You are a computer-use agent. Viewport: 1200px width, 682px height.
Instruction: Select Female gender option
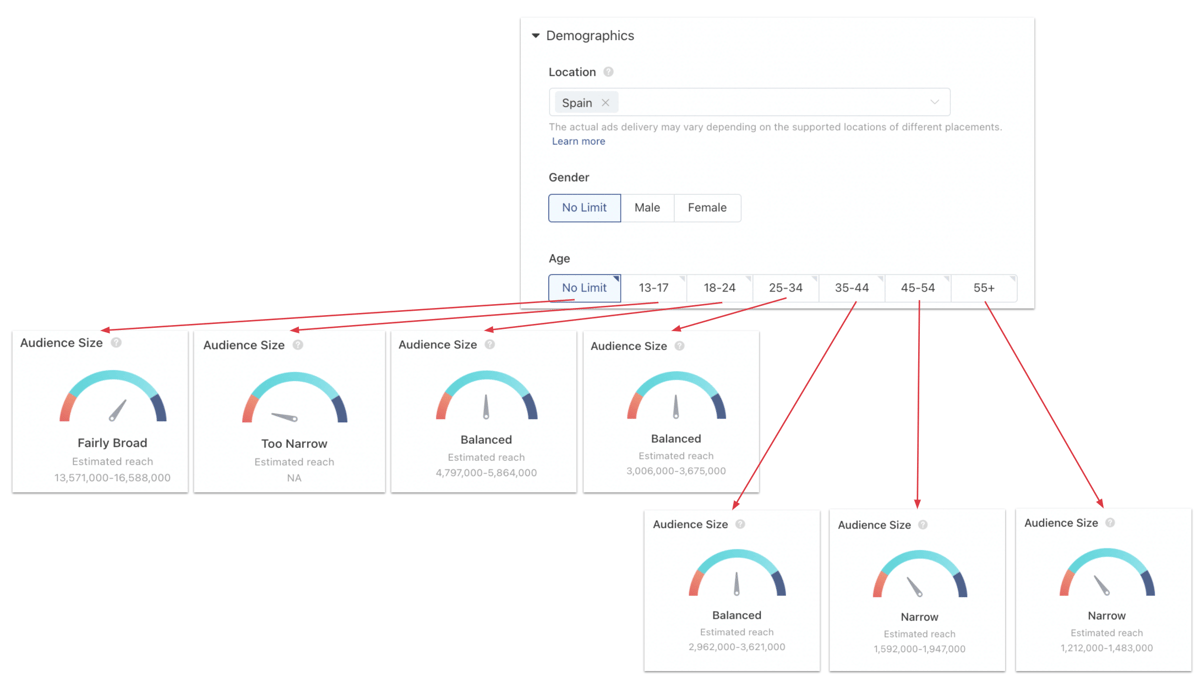pos(707,208)
